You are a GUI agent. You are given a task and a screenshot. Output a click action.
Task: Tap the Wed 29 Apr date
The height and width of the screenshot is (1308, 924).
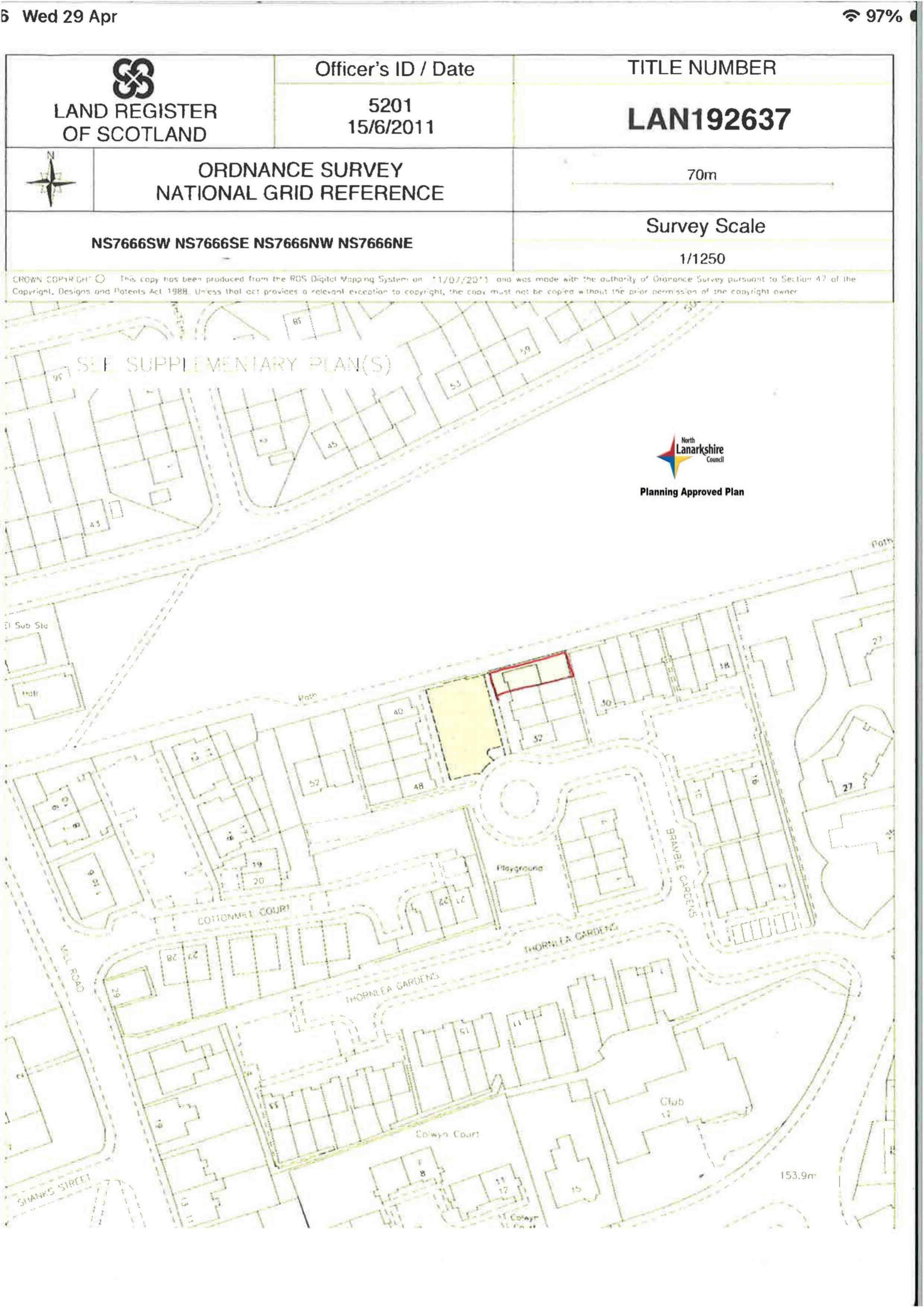point(70,17)
